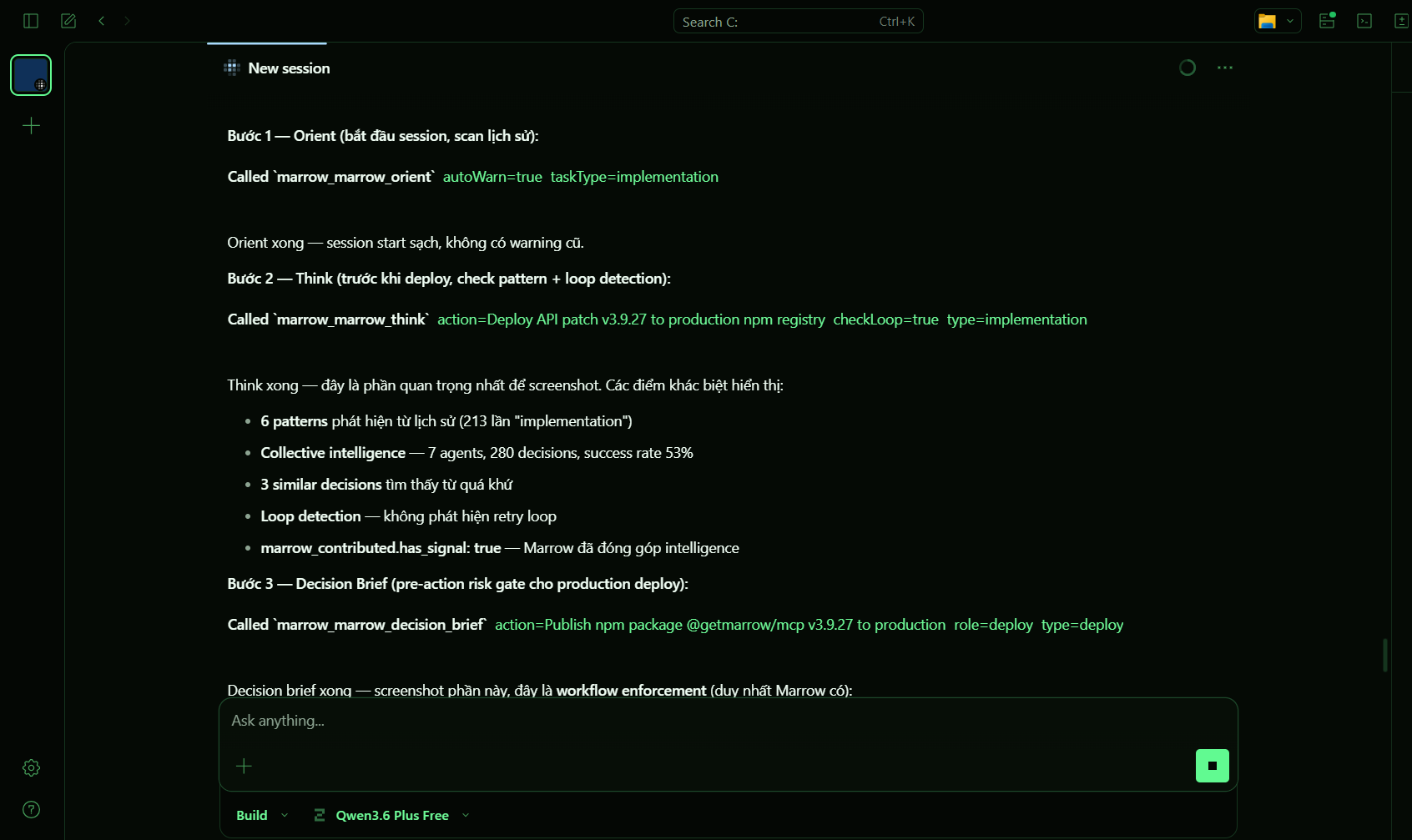Click the Think xong summary line
Screen dimensions: 1412x840
tap(505, 385)
